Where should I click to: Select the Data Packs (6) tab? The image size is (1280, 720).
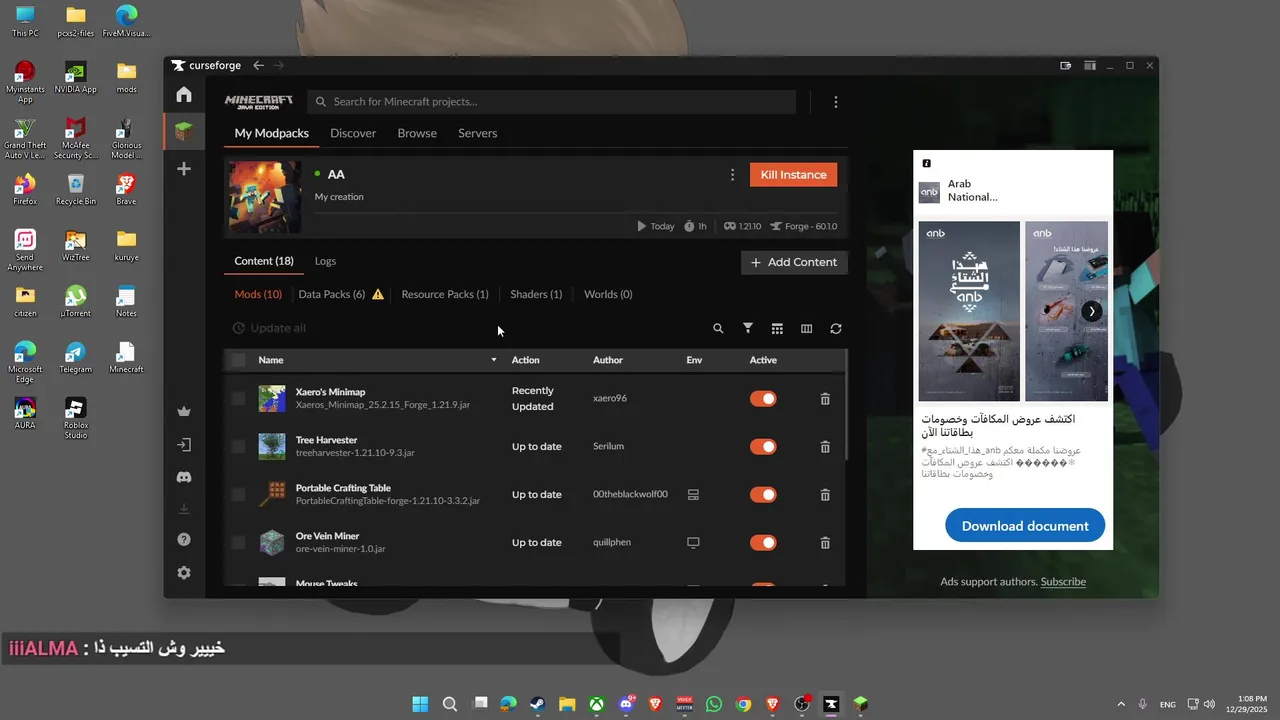click(x=332, y=294)
